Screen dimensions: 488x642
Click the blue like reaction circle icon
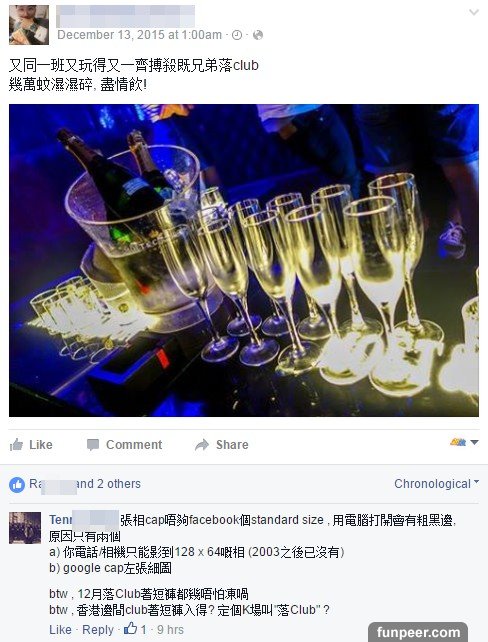17,485
